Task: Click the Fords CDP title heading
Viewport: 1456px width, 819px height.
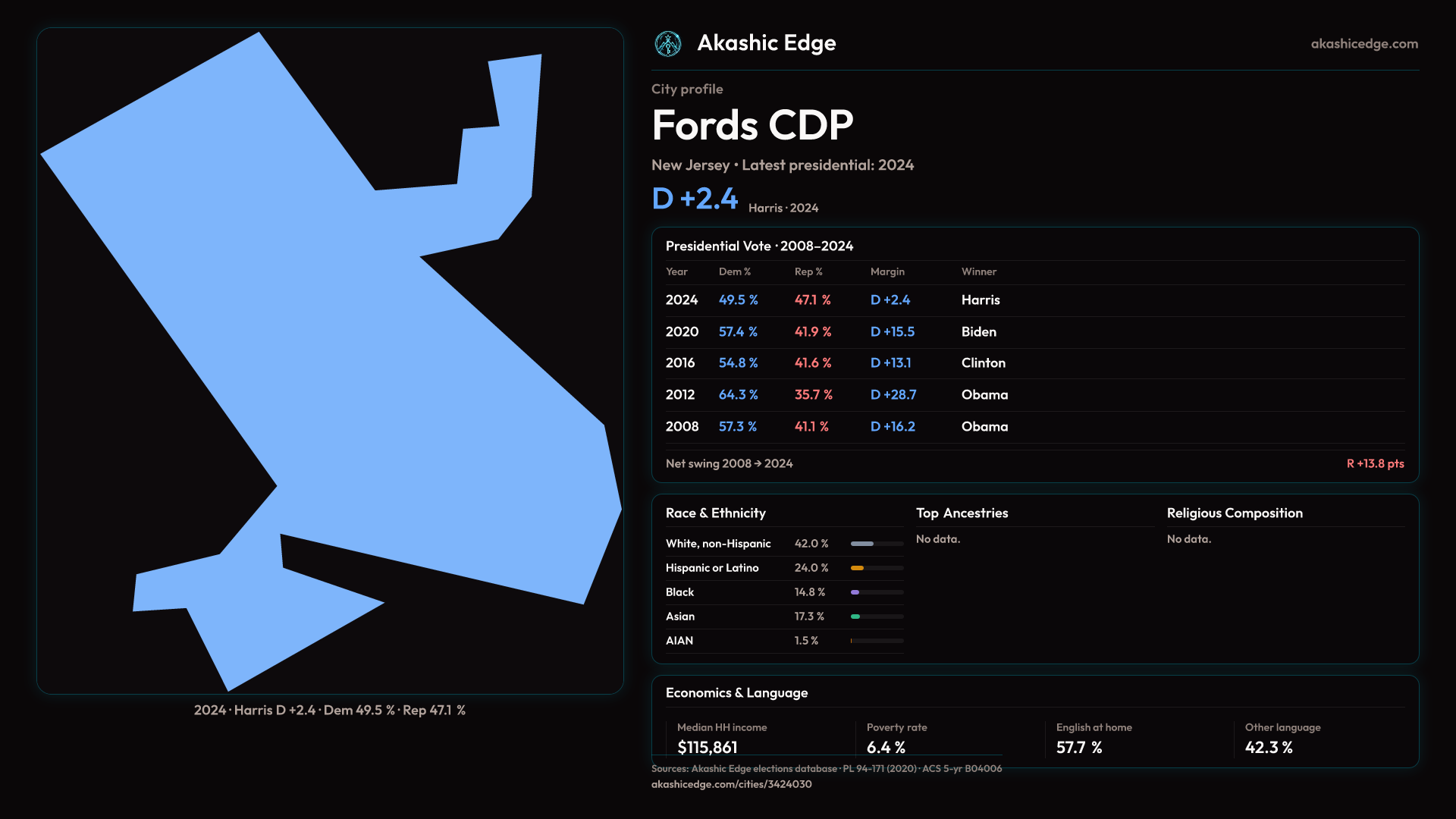Action: tap(752, 125)
